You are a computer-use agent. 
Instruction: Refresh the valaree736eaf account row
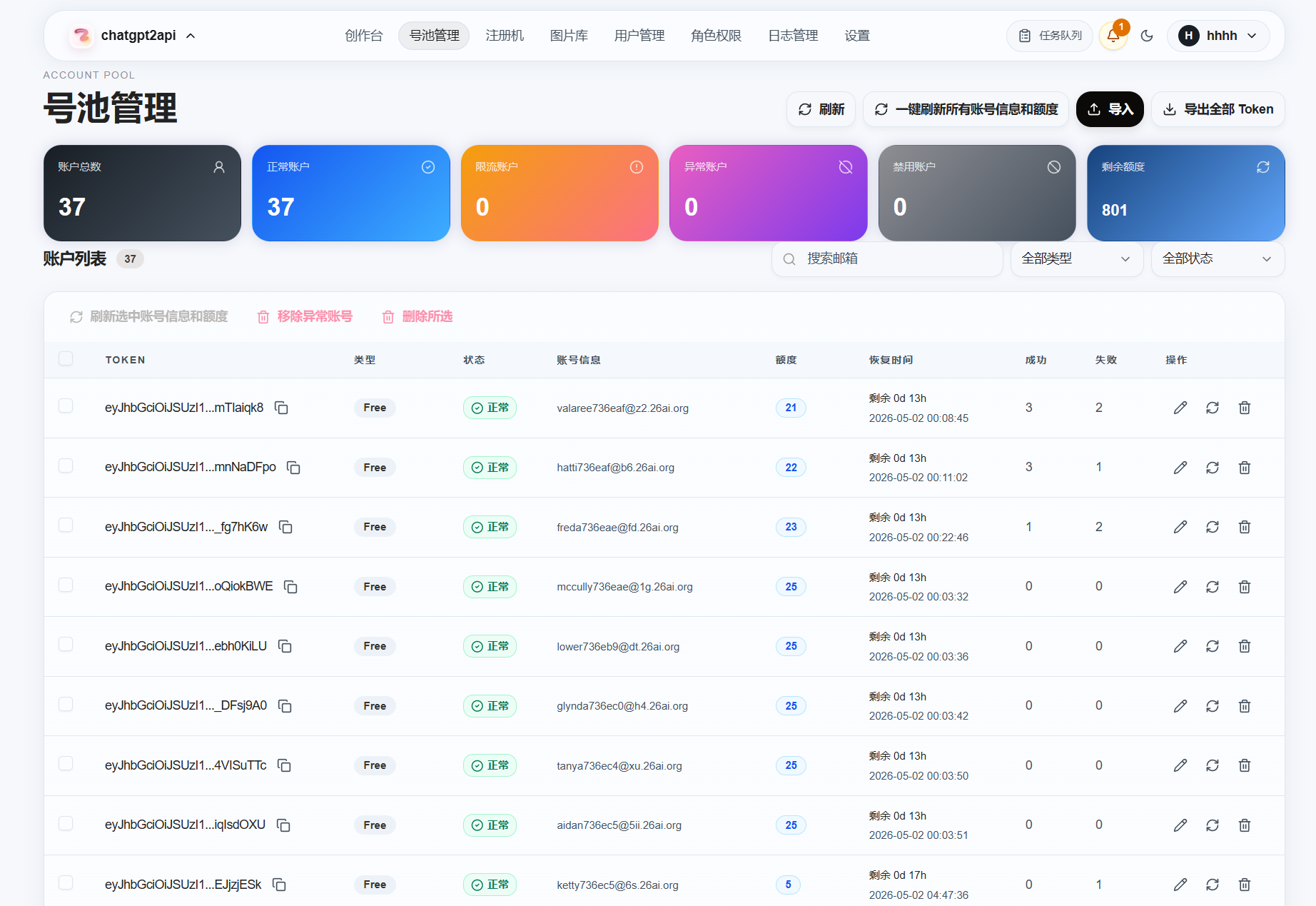(x=1213, y=408)
